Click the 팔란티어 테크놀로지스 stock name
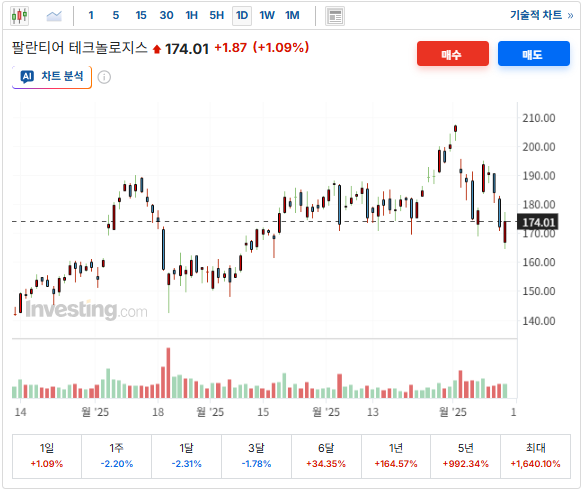The image size is (581, 491). (80, 48)
